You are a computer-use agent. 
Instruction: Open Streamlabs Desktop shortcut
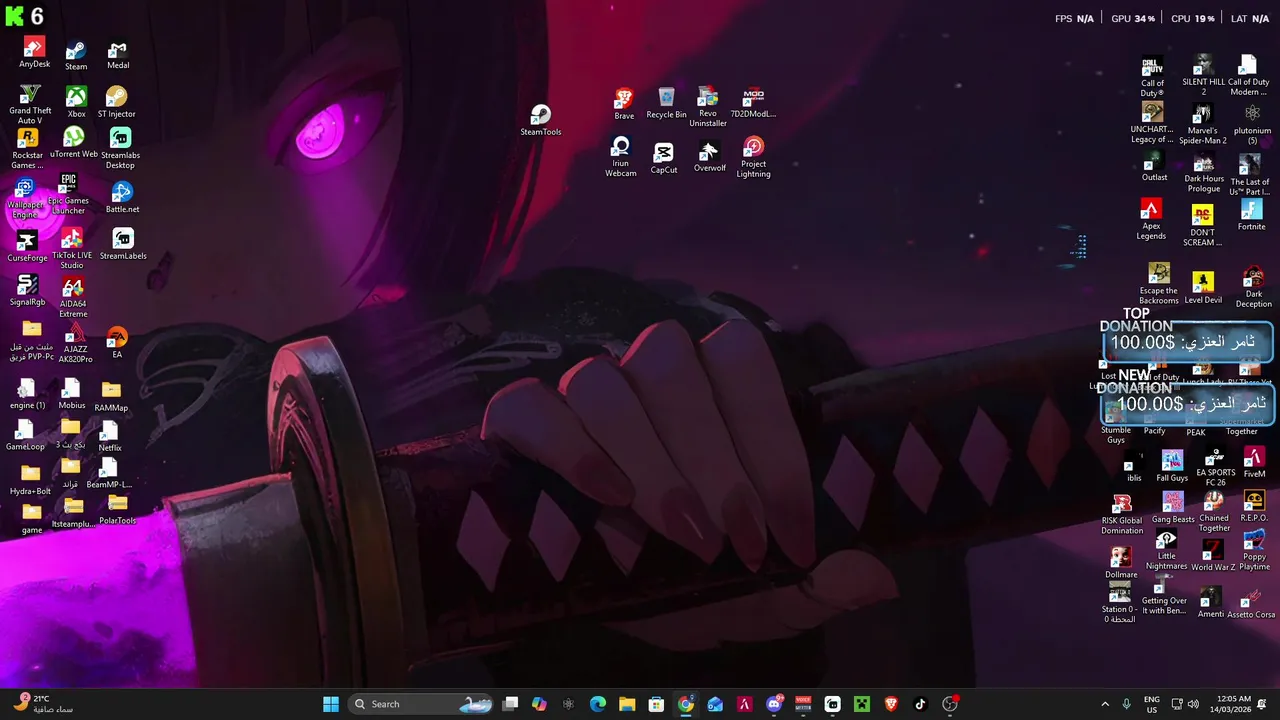coord(120,149)
